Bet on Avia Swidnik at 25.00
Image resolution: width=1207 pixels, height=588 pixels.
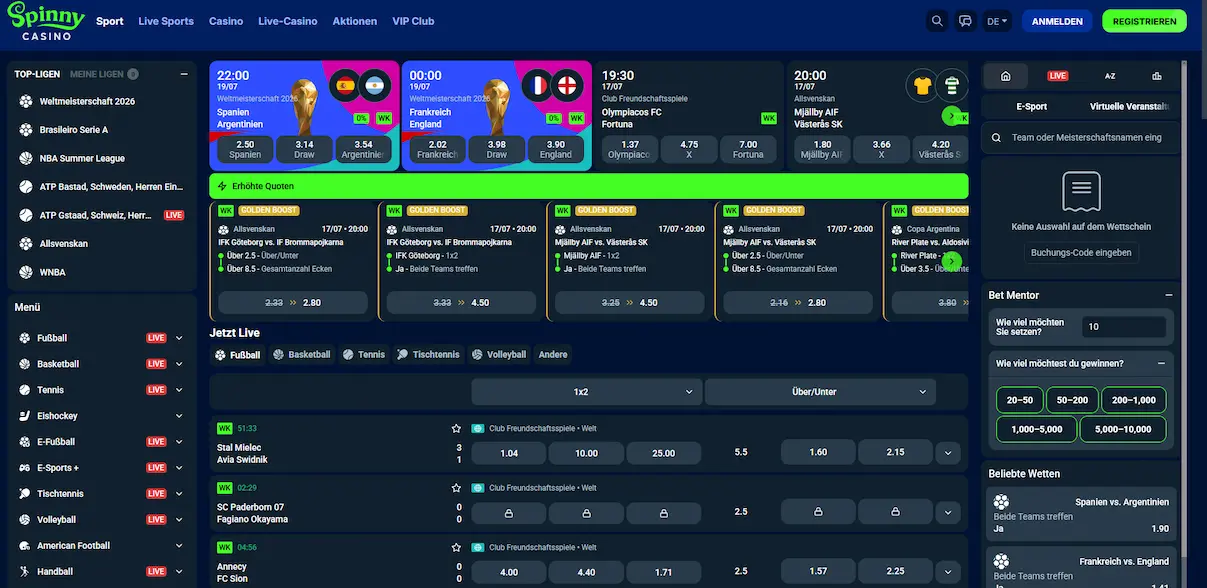664,453
